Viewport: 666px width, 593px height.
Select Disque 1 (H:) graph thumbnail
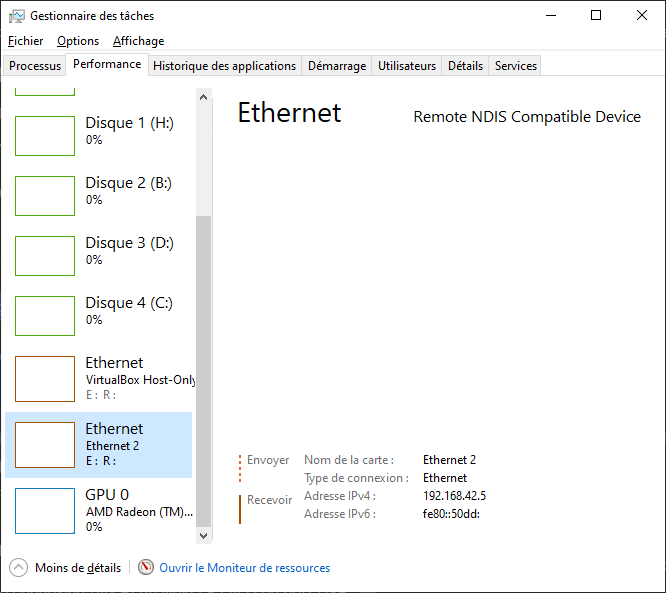coord(45,136)
